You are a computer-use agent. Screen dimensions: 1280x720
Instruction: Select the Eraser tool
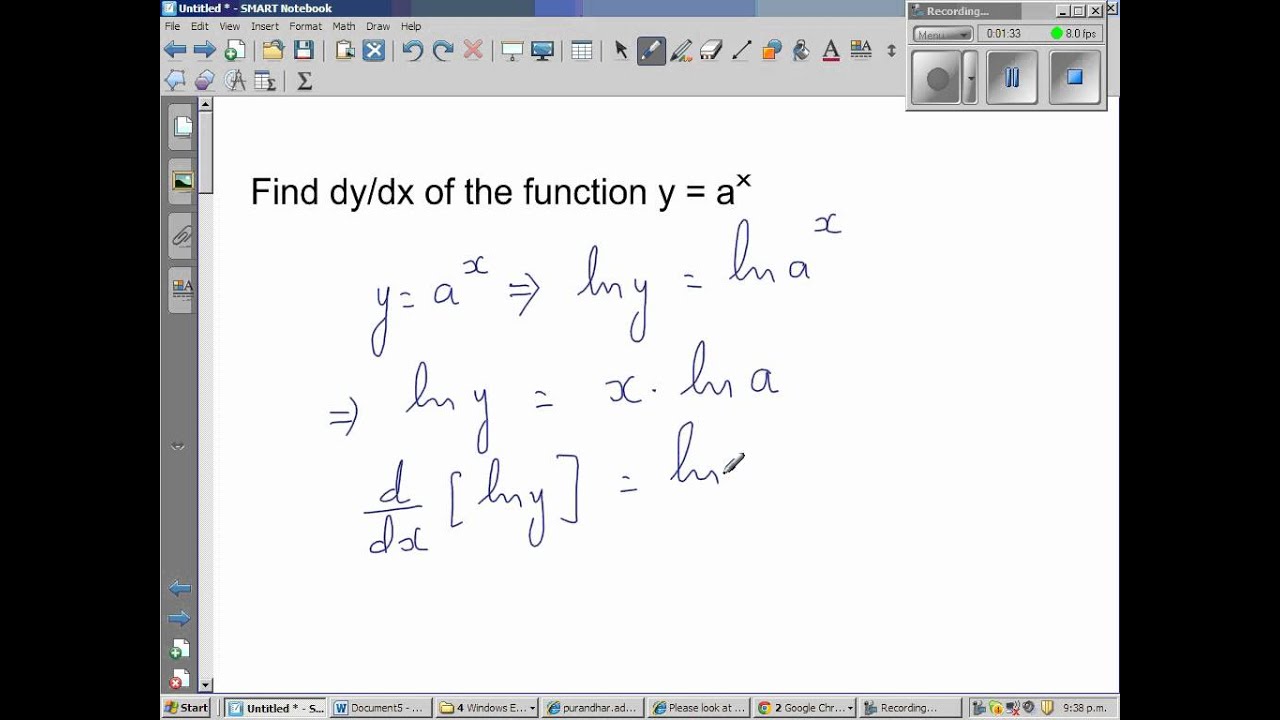[711, 50]
